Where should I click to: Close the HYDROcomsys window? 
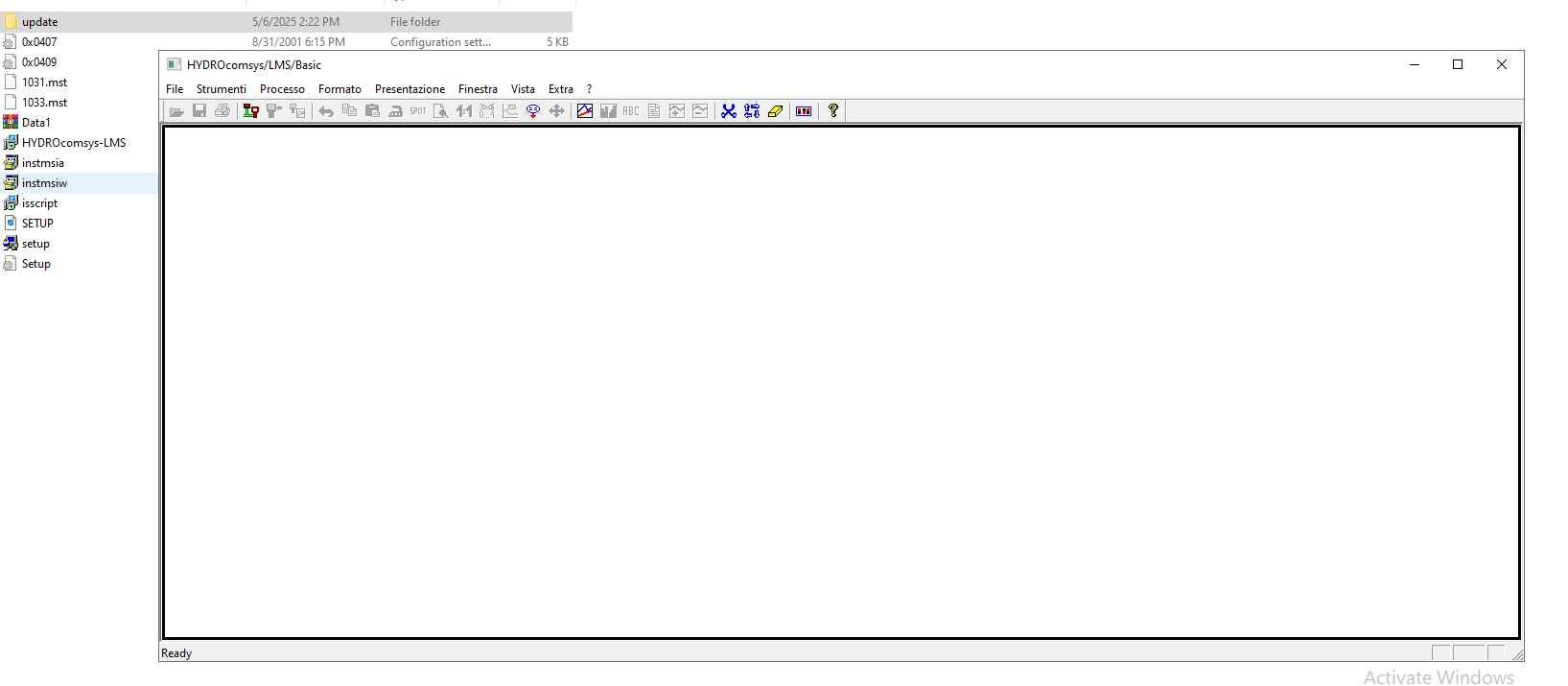click(1502, 64)
